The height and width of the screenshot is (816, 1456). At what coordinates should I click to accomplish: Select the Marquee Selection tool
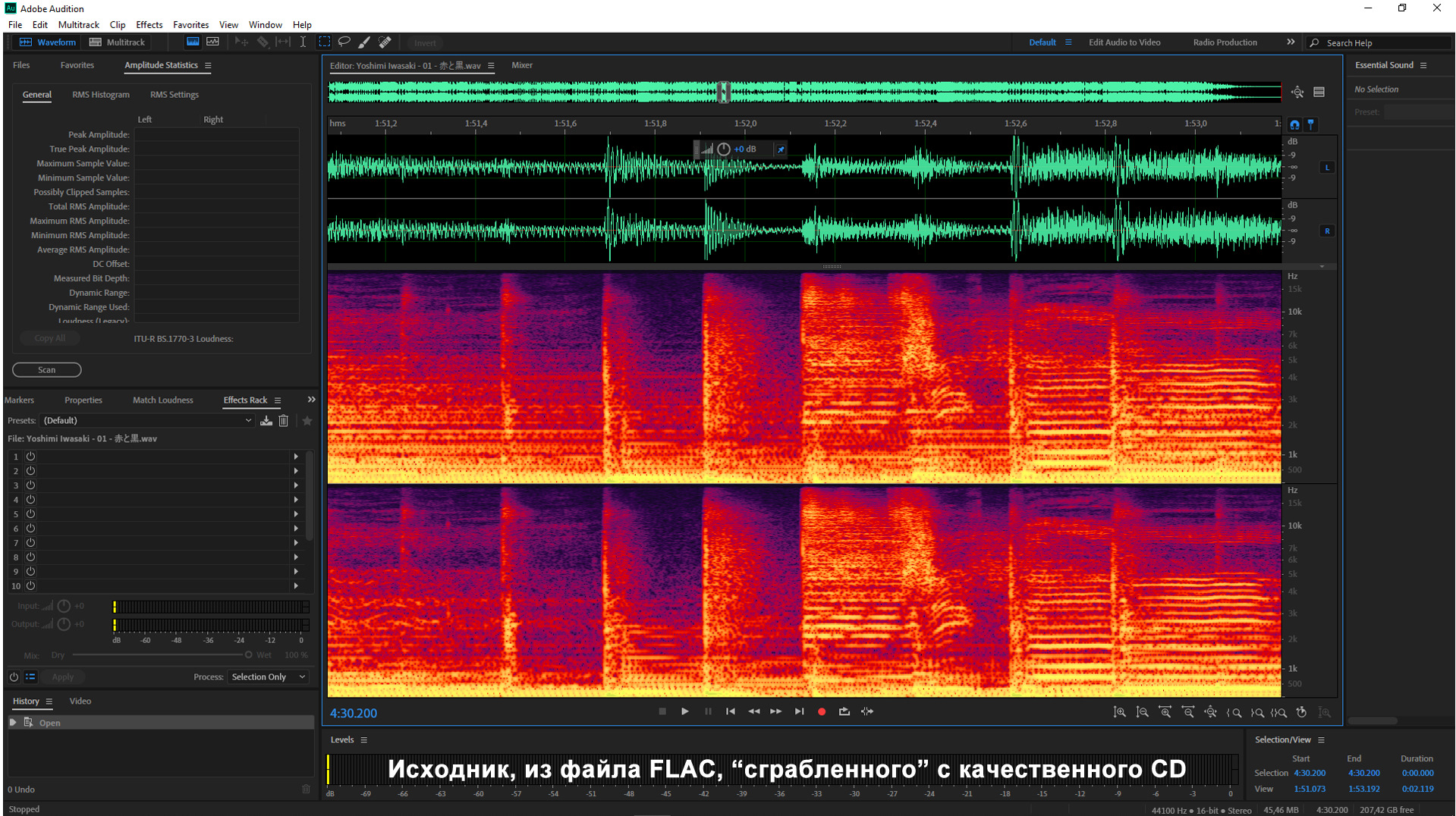click(324, 42)
